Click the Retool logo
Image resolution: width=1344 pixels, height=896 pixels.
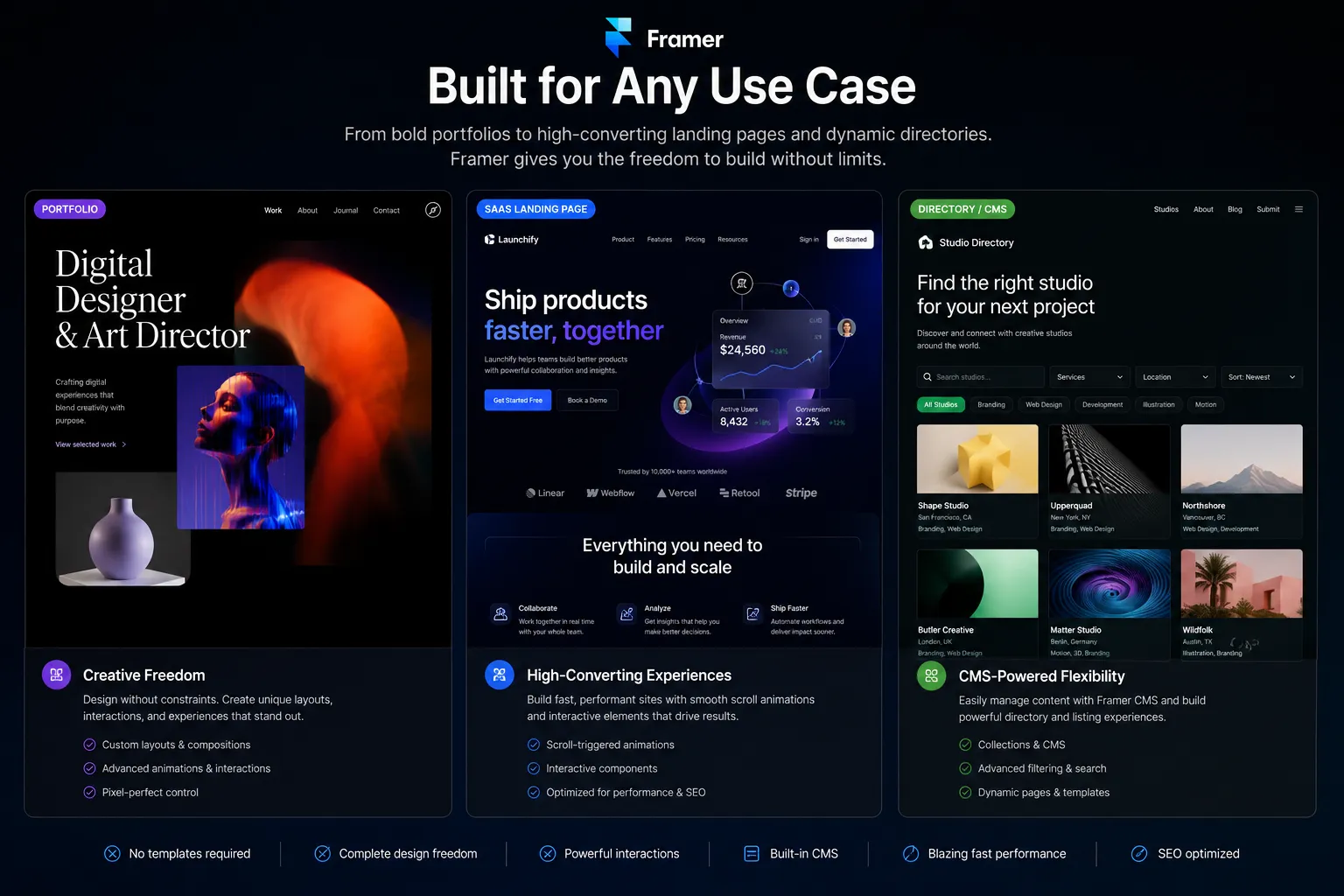(739, 493)
